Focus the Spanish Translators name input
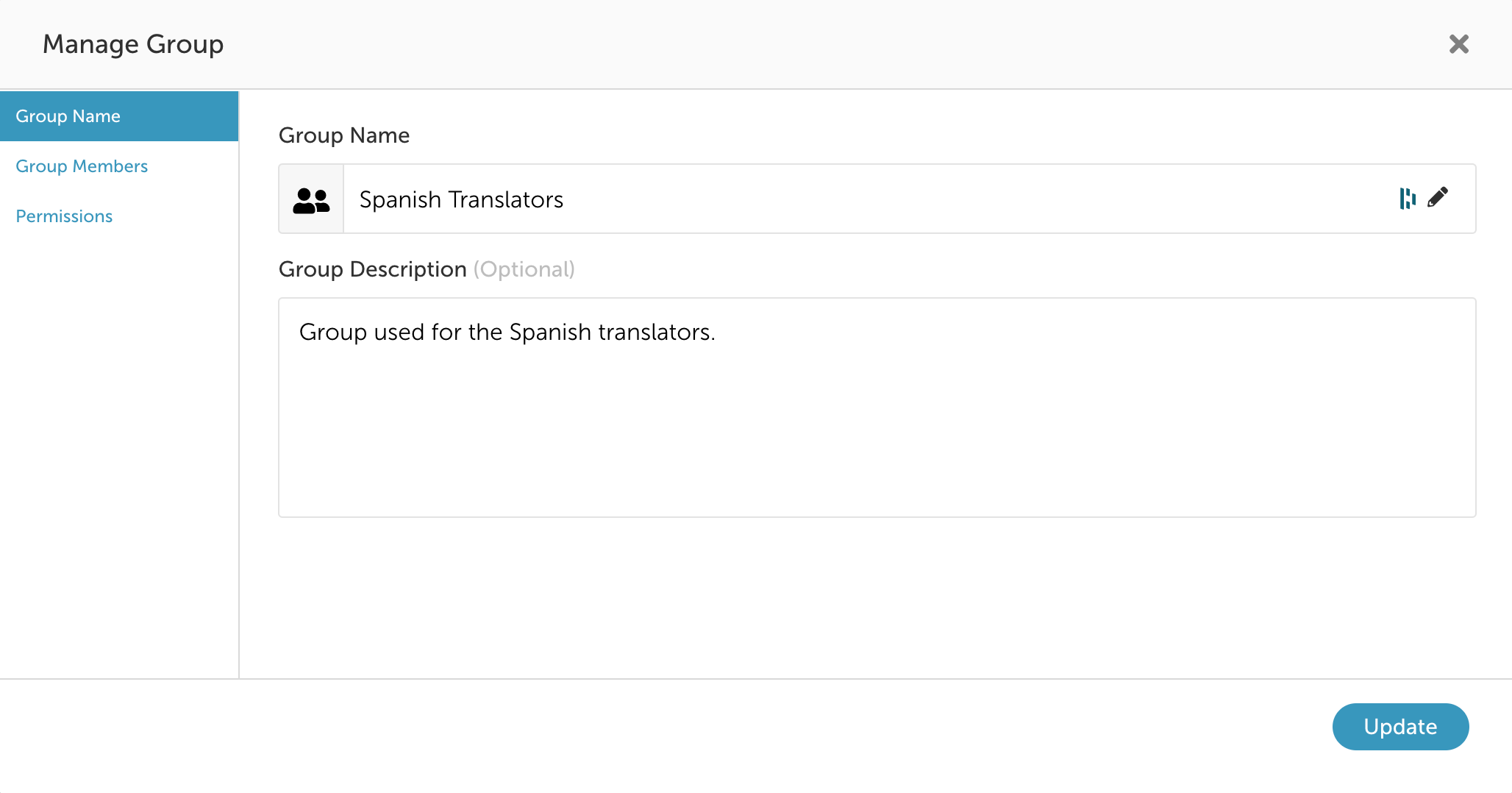Image resolution: width=1512 pixels, height=793 pixels. pos(868,199)
